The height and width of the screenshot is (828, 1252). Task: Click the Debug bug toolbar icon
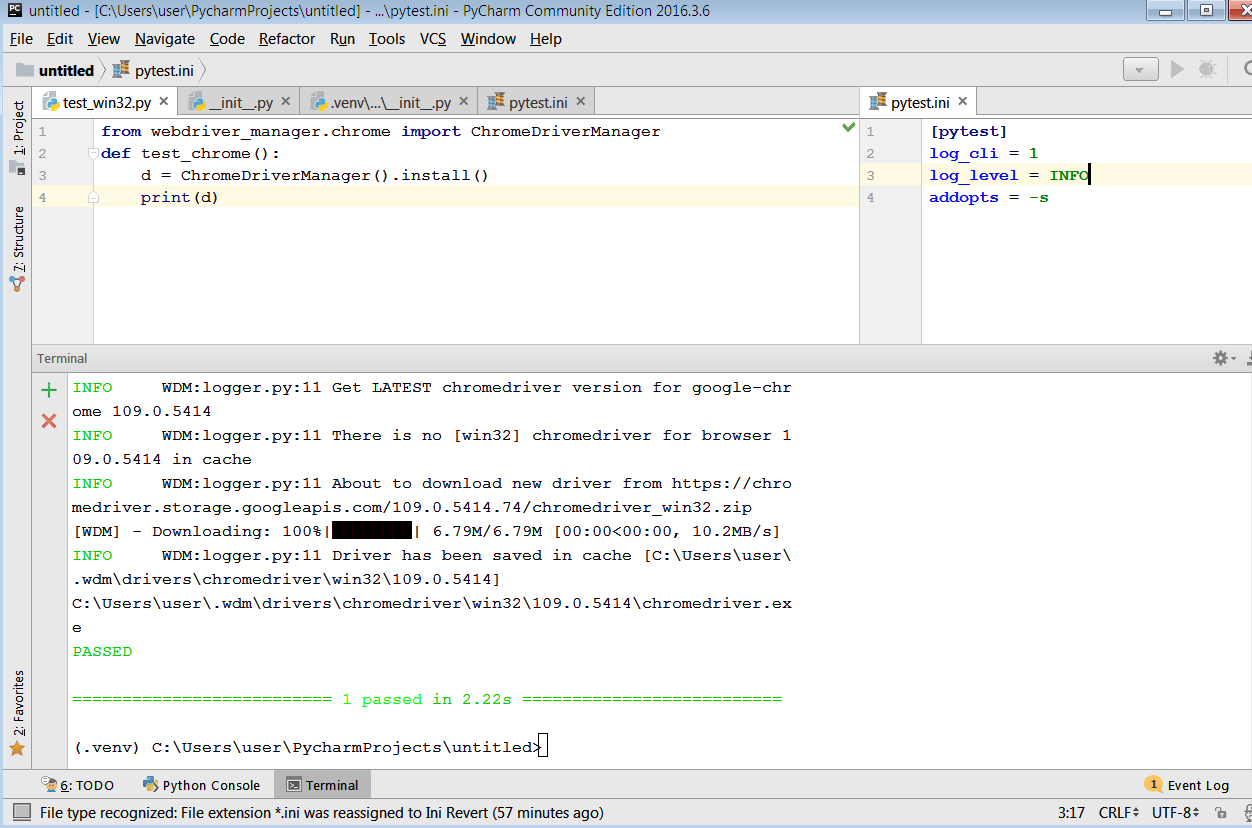1207,69
